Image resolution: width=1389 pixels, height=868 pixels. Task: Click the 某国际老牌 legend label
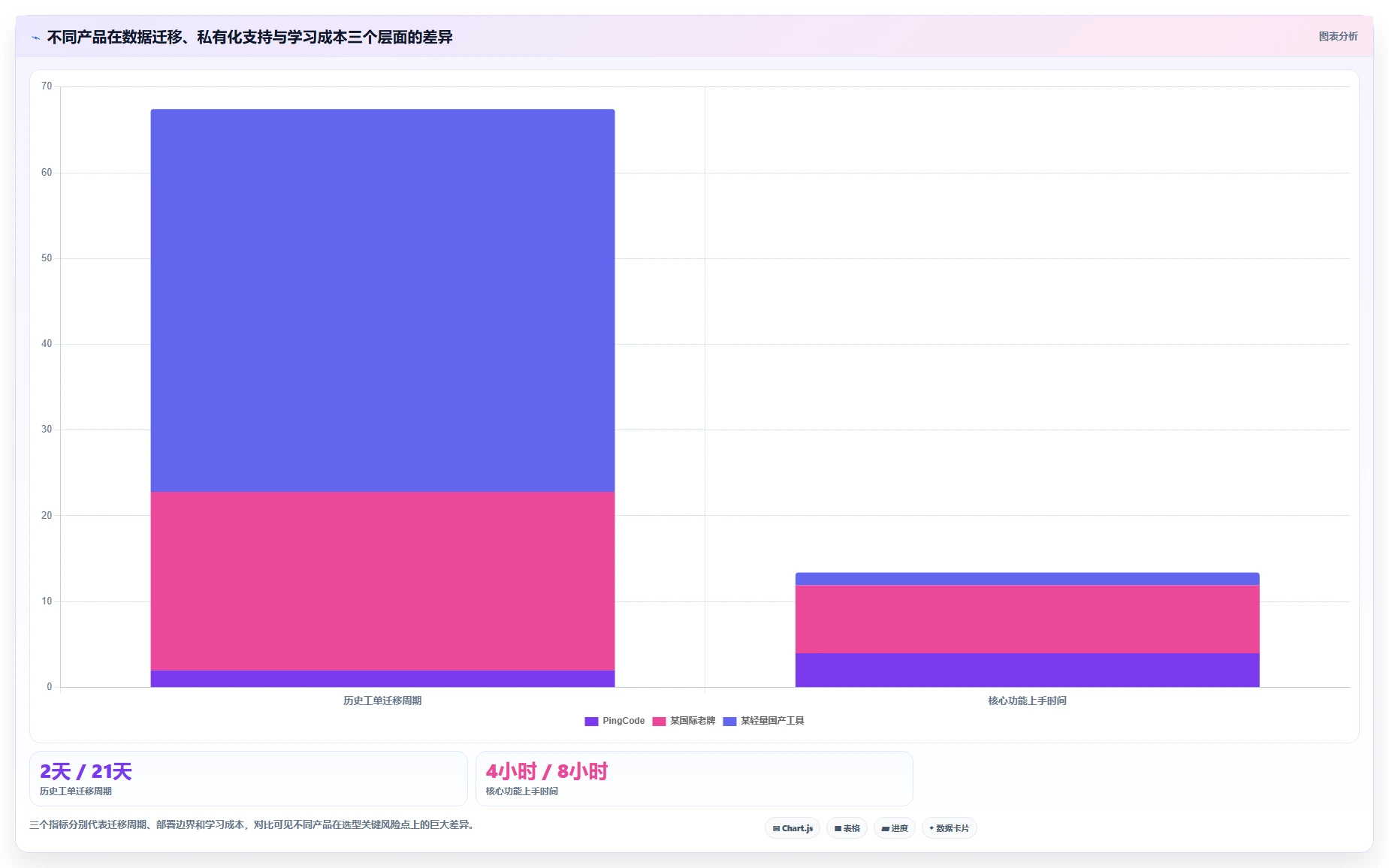click(x=693, y=721)
